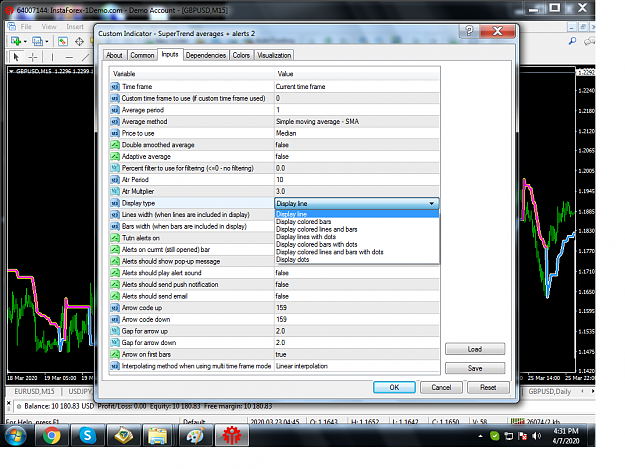The width and height of the screenshot is (625, 469).
Task: Click the Gap for arrow up row icon
Action: coord(115,331)
